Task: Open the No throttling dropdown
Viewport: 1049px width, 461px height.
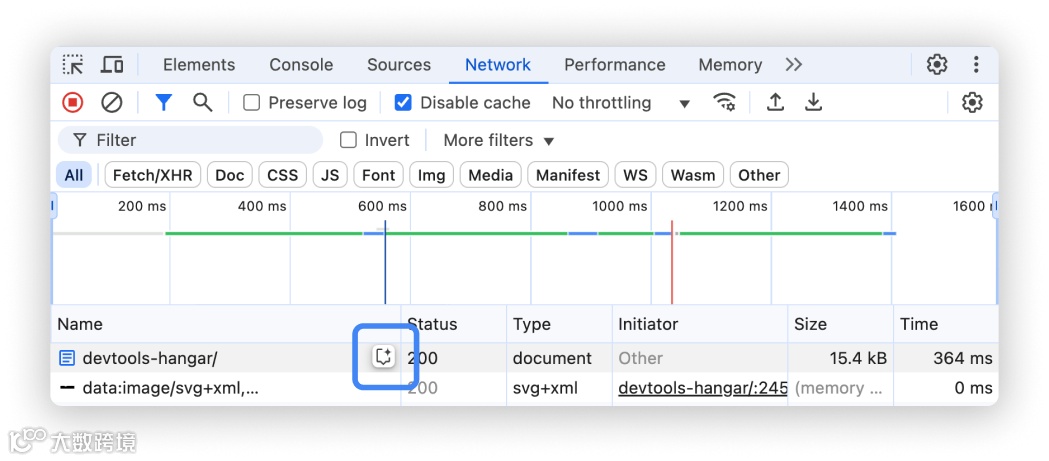Action: [620, 103]
